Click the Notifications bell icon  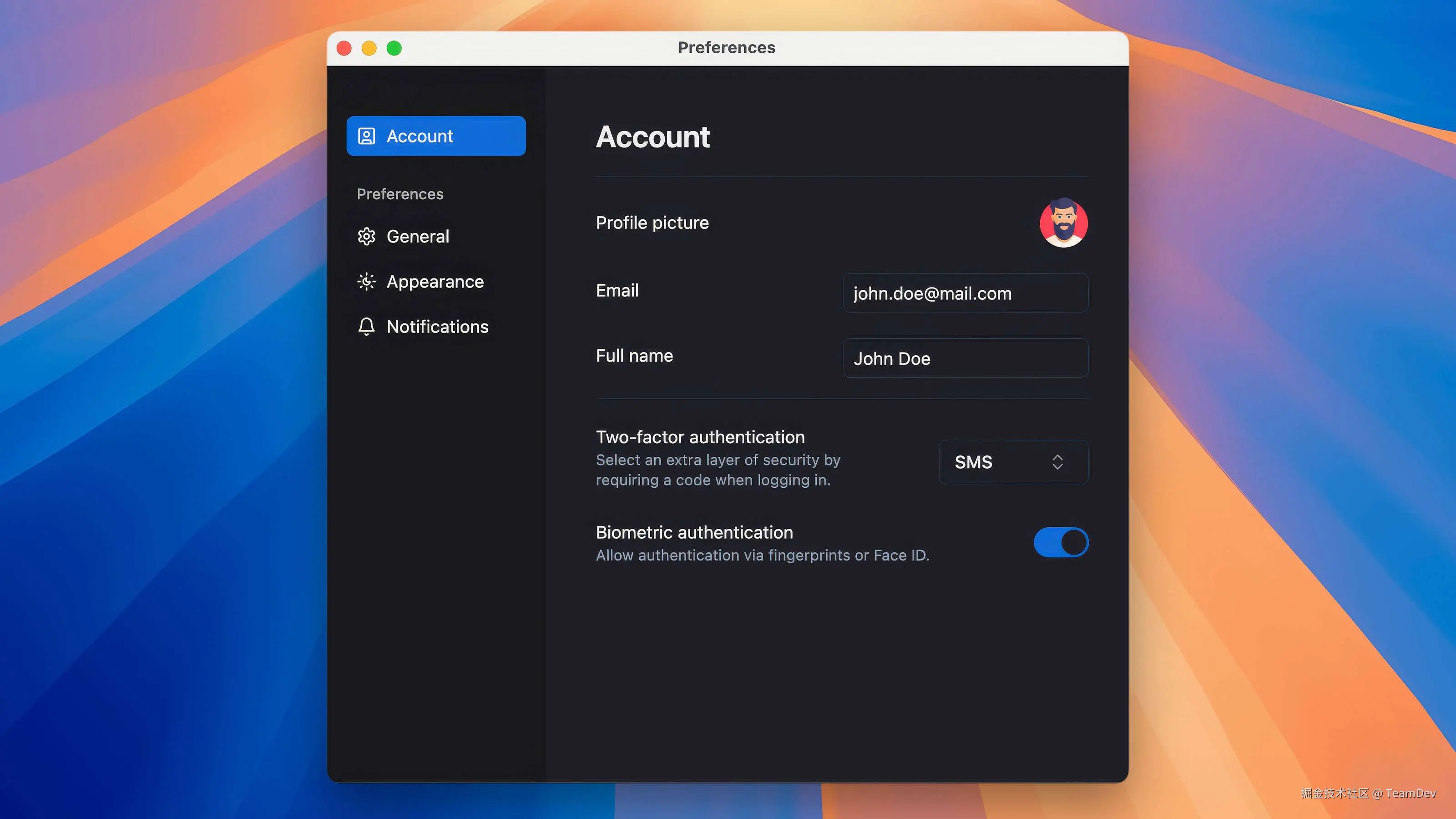coord(366,326)
